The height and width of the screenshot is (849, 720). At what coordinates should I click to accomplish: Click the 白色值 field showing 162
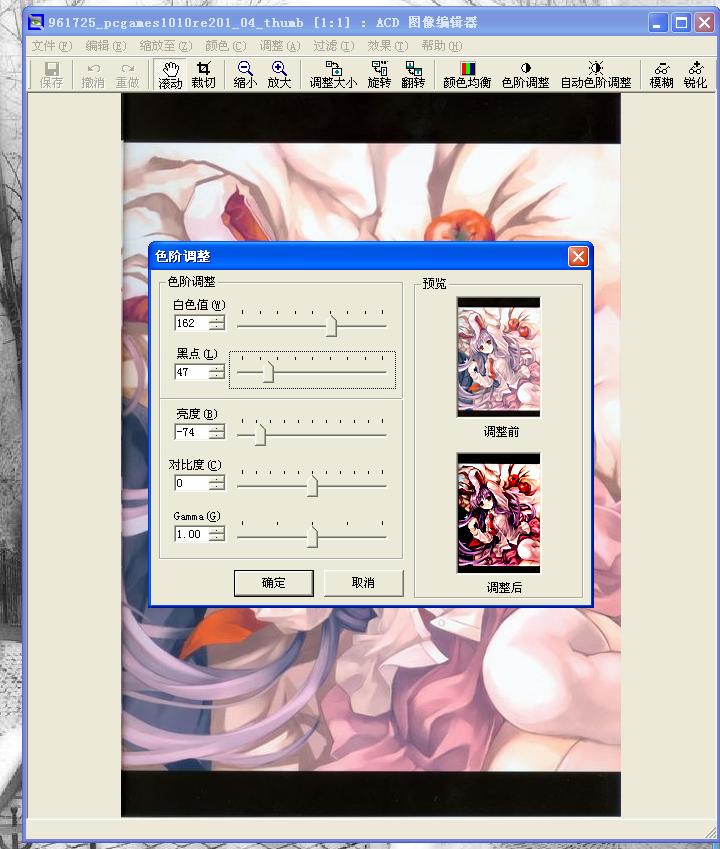pyautogui.click(x=192, y=323)
